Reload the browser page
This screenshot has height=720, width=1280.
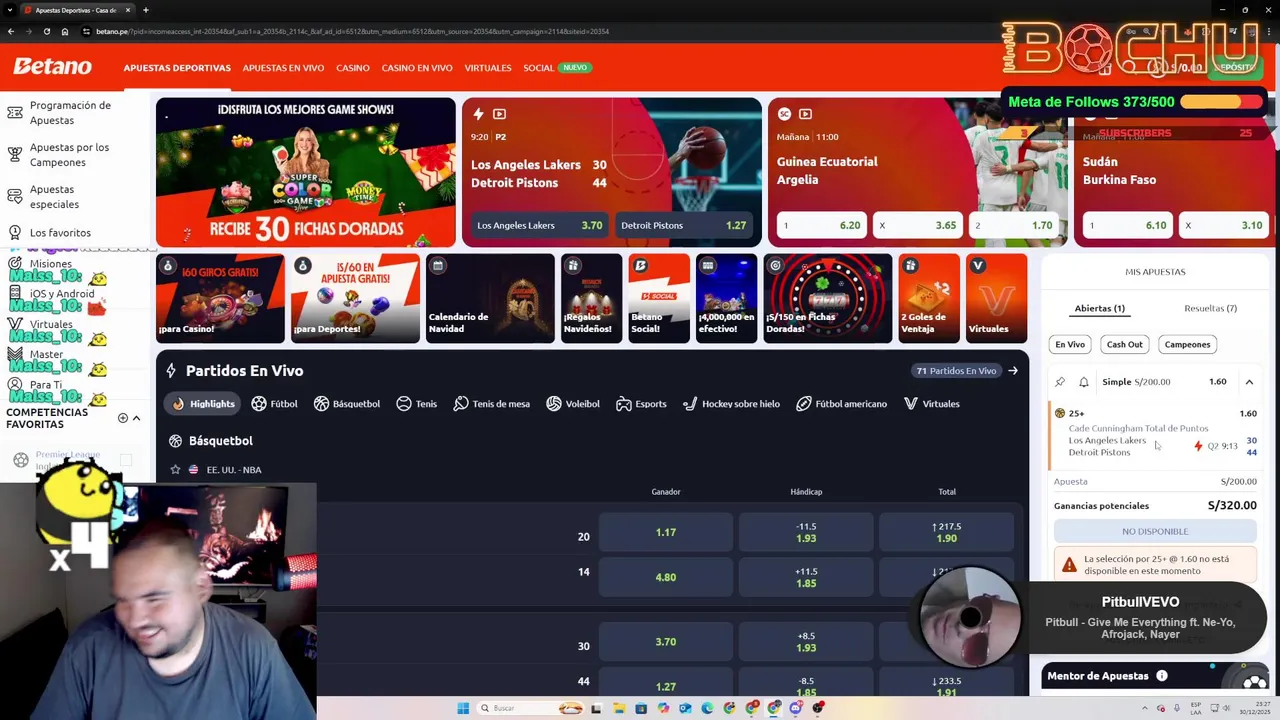pyautogui.click(x=46, y=31)
